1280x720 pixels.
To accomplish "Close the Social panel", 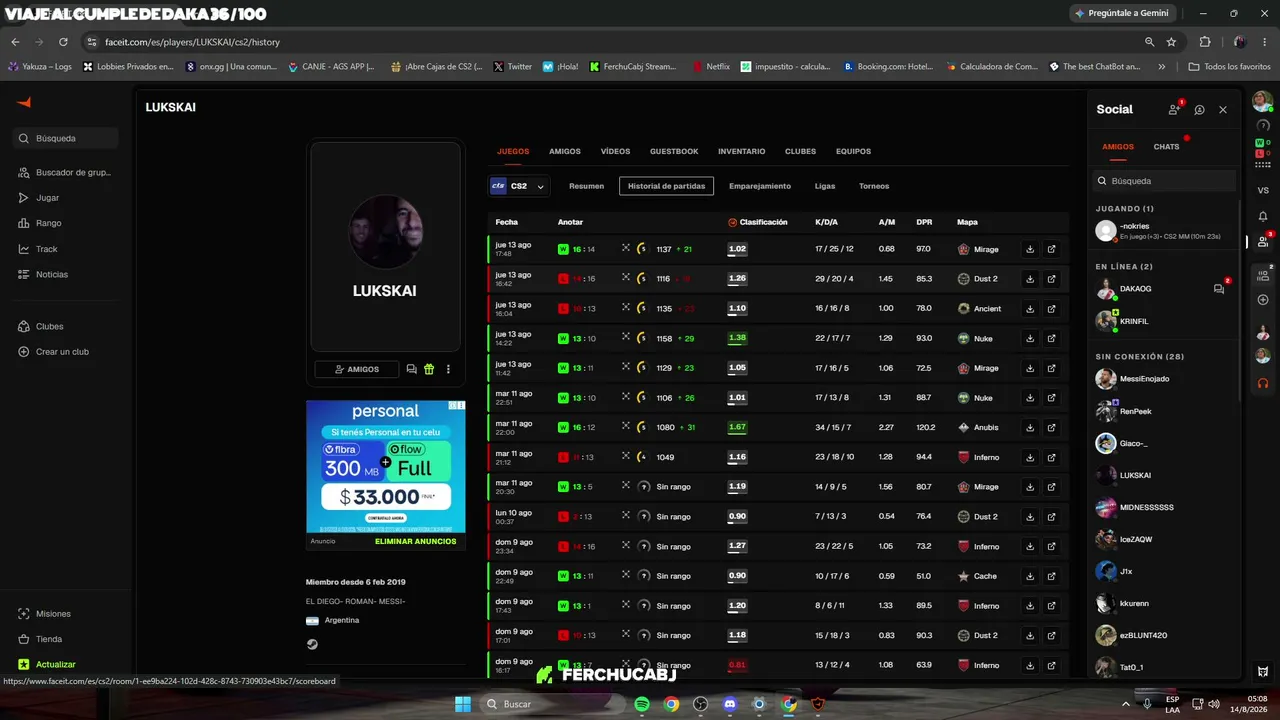I will (x=1223, y=110).
